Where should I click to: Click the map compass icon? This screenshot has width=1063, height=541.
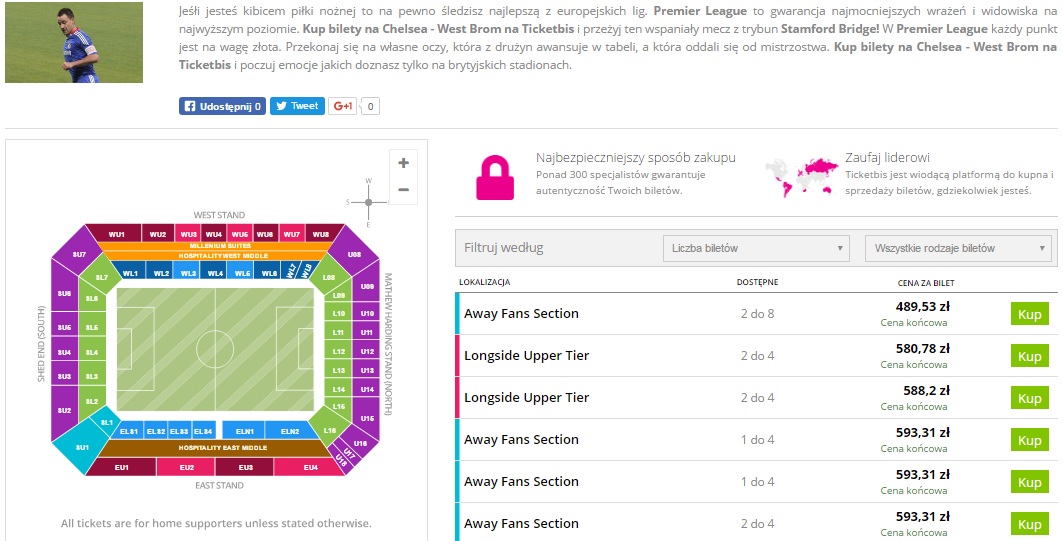[368, 201]
